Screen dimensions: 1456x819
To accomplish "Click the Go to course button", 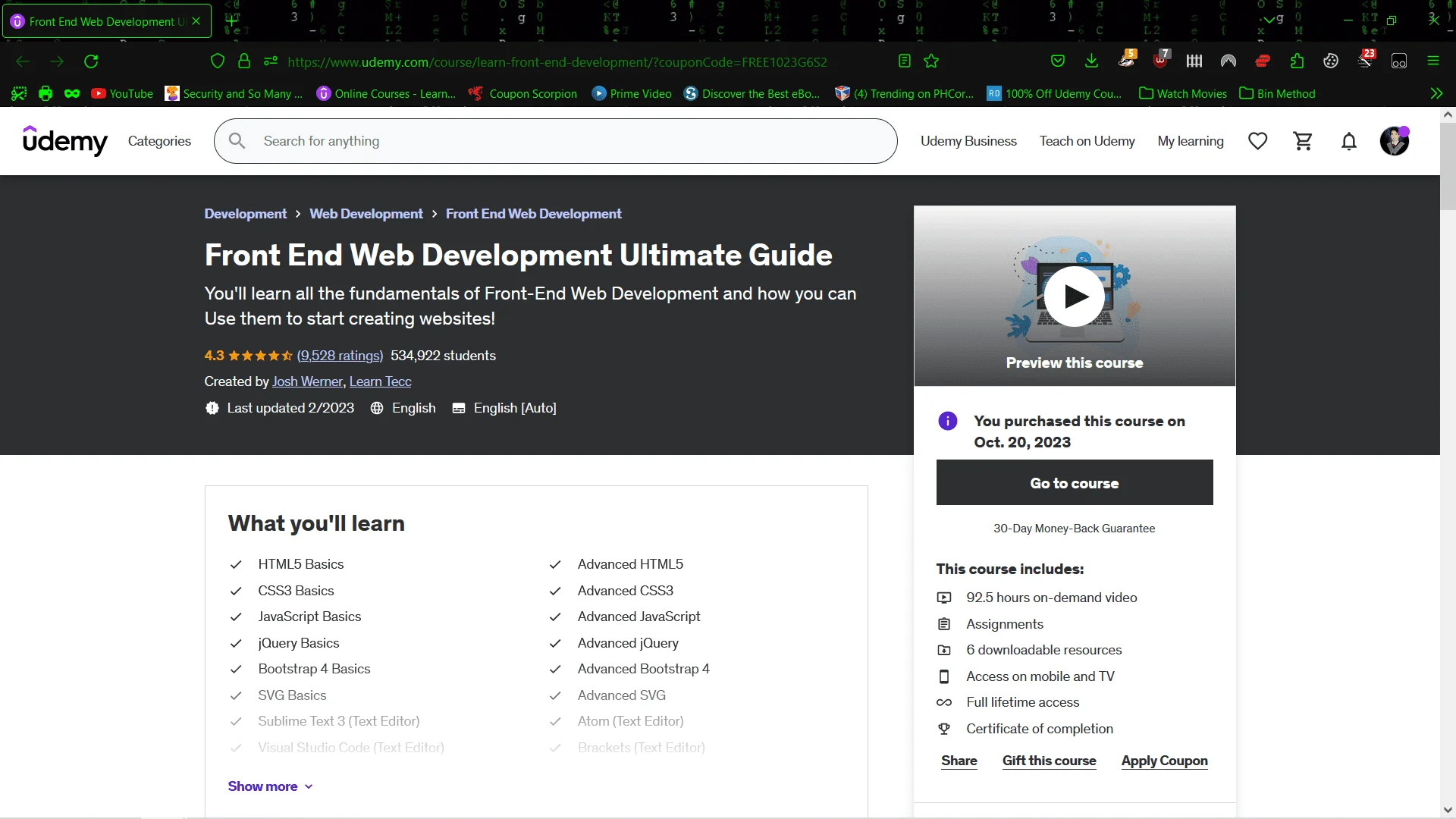I will pos(1075,482).
